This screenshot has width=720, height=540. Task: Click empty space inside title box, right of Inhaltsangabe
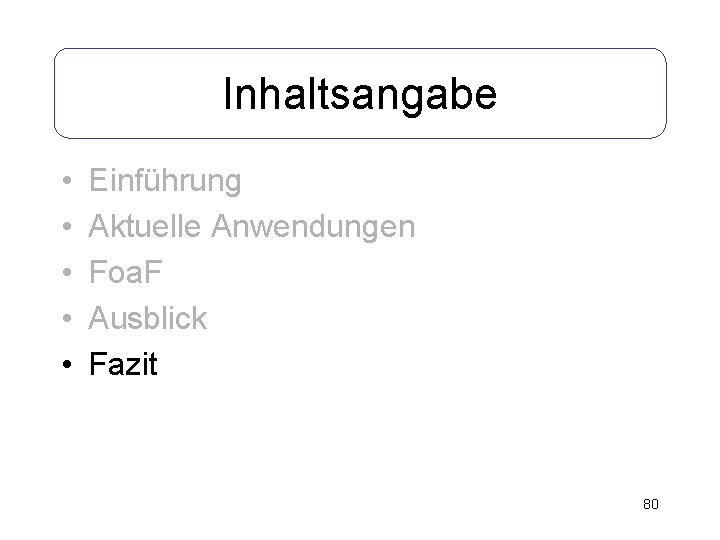[x=590, y=94]
